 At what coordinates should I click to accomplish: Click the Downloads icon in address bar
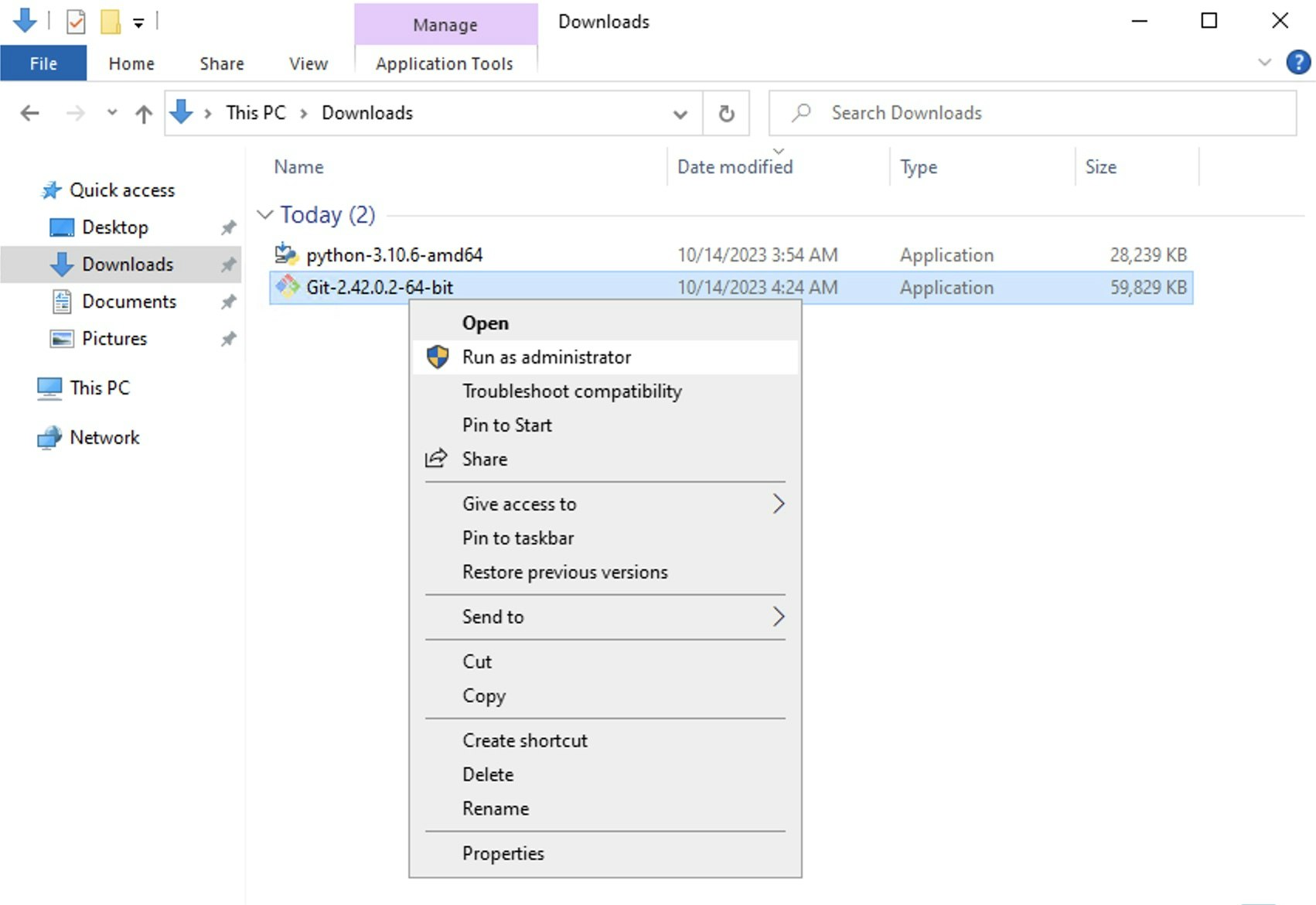click(181, 112)
